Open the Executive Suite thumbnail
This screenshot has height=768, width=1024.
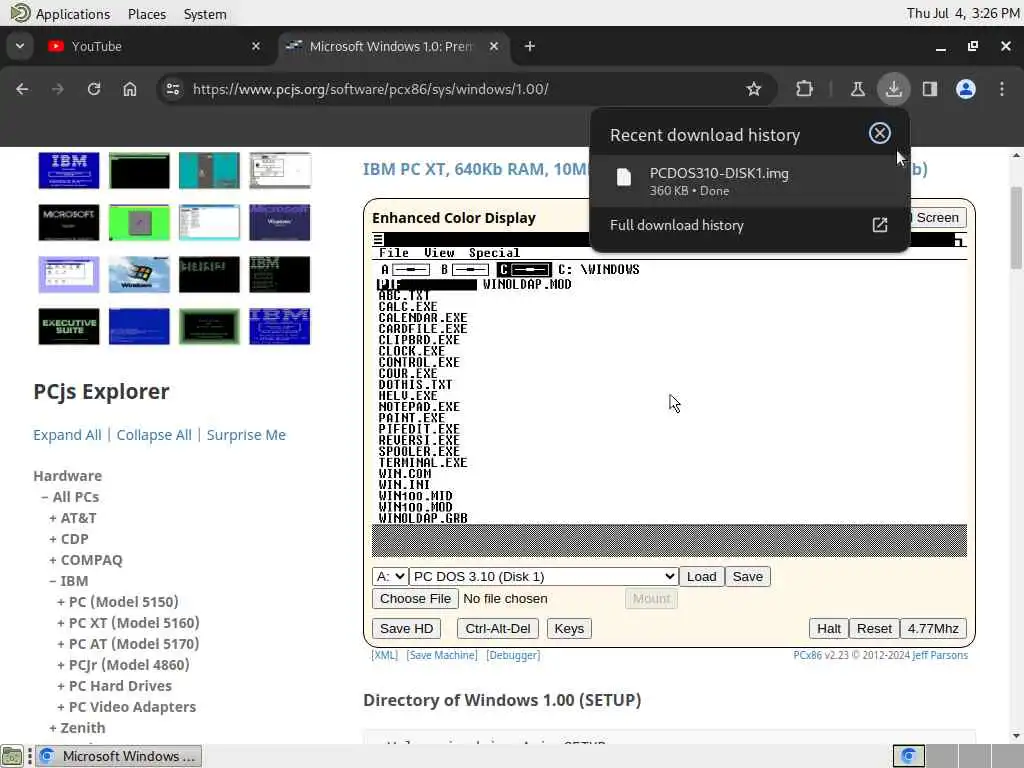click(69, 326)
